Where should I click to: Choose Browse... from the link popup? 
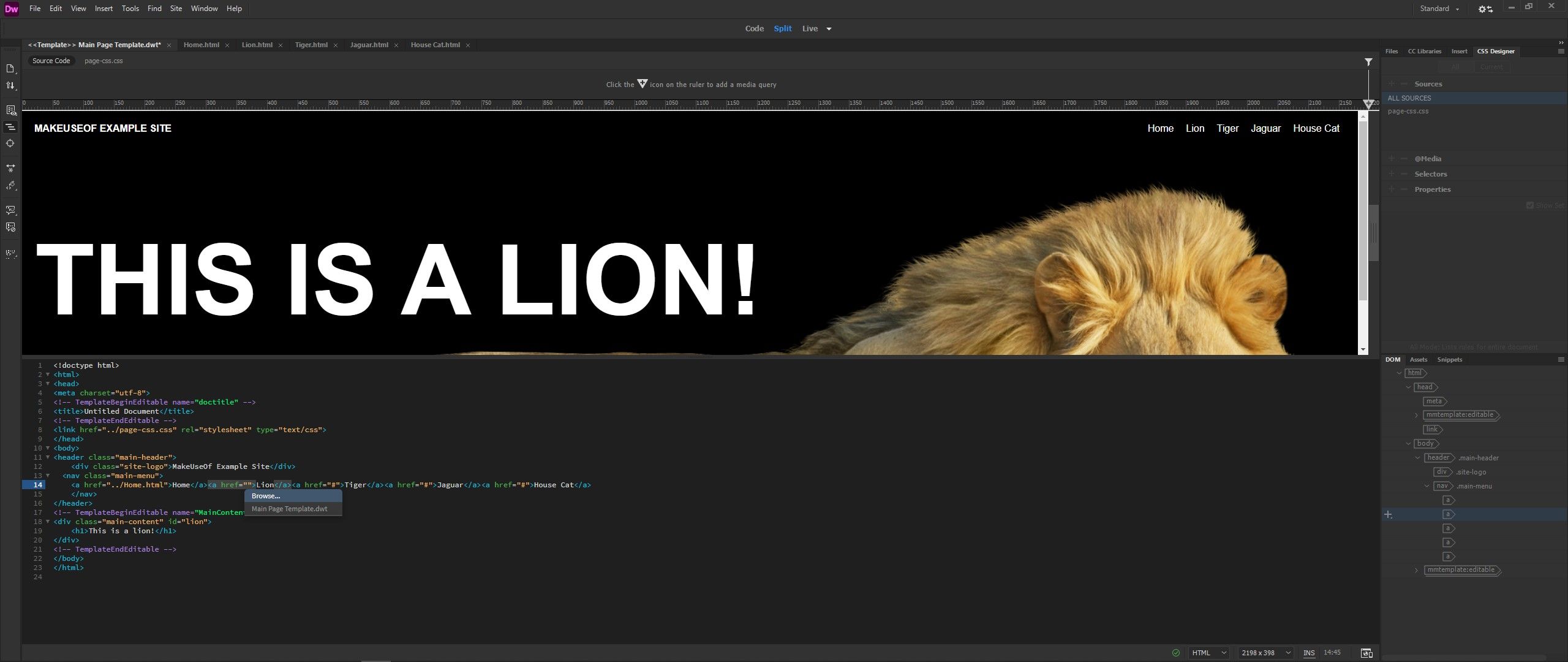(265, 496)
